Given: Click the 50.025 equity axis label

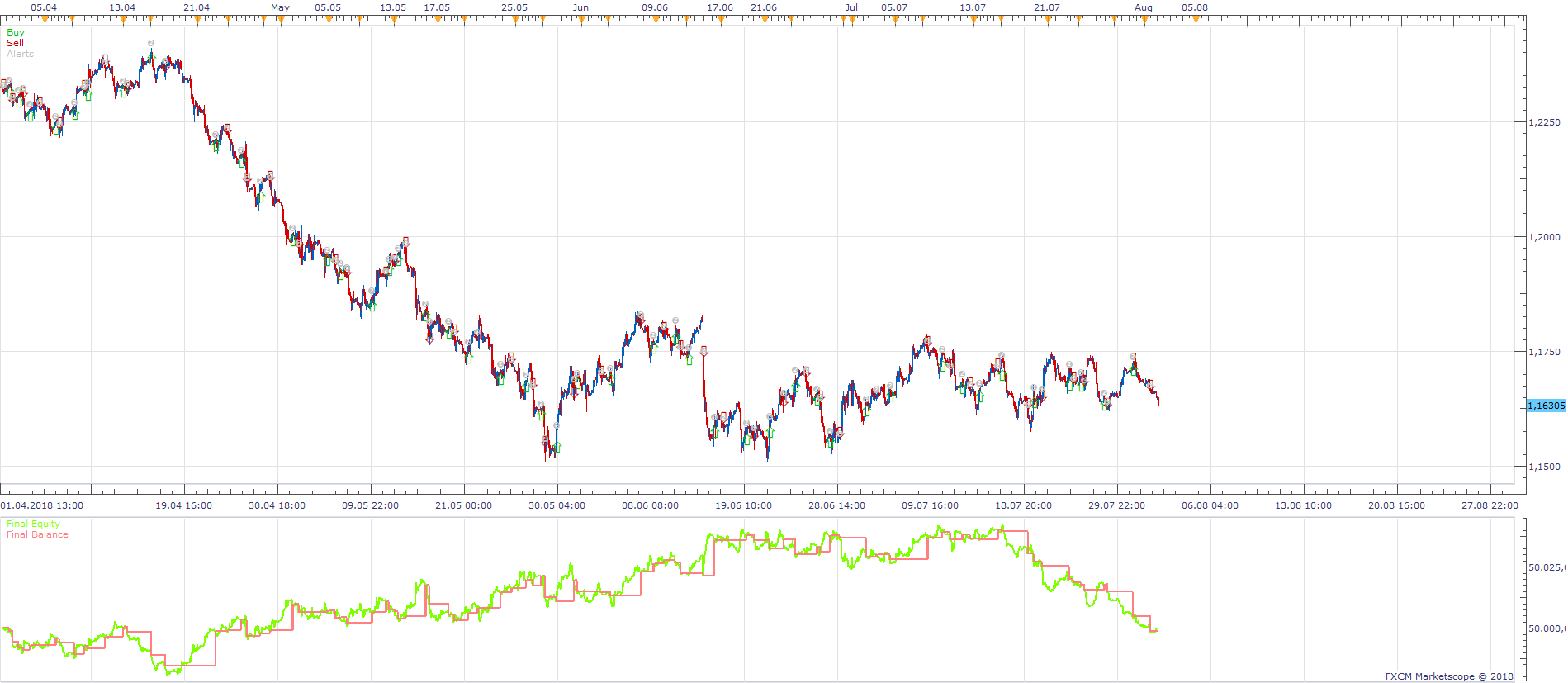Looking at the screenshot, I should pos(1547,567).
